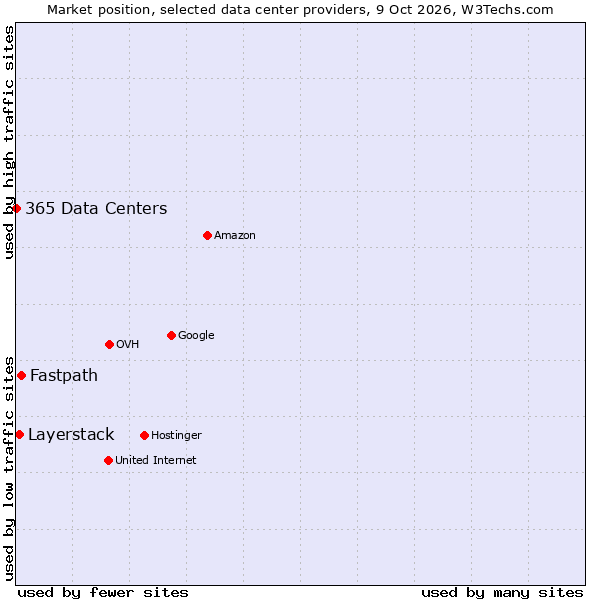Select the OVH marker dot
The height and width of the screenshot is (600, 600).
(x=109, y=345)
